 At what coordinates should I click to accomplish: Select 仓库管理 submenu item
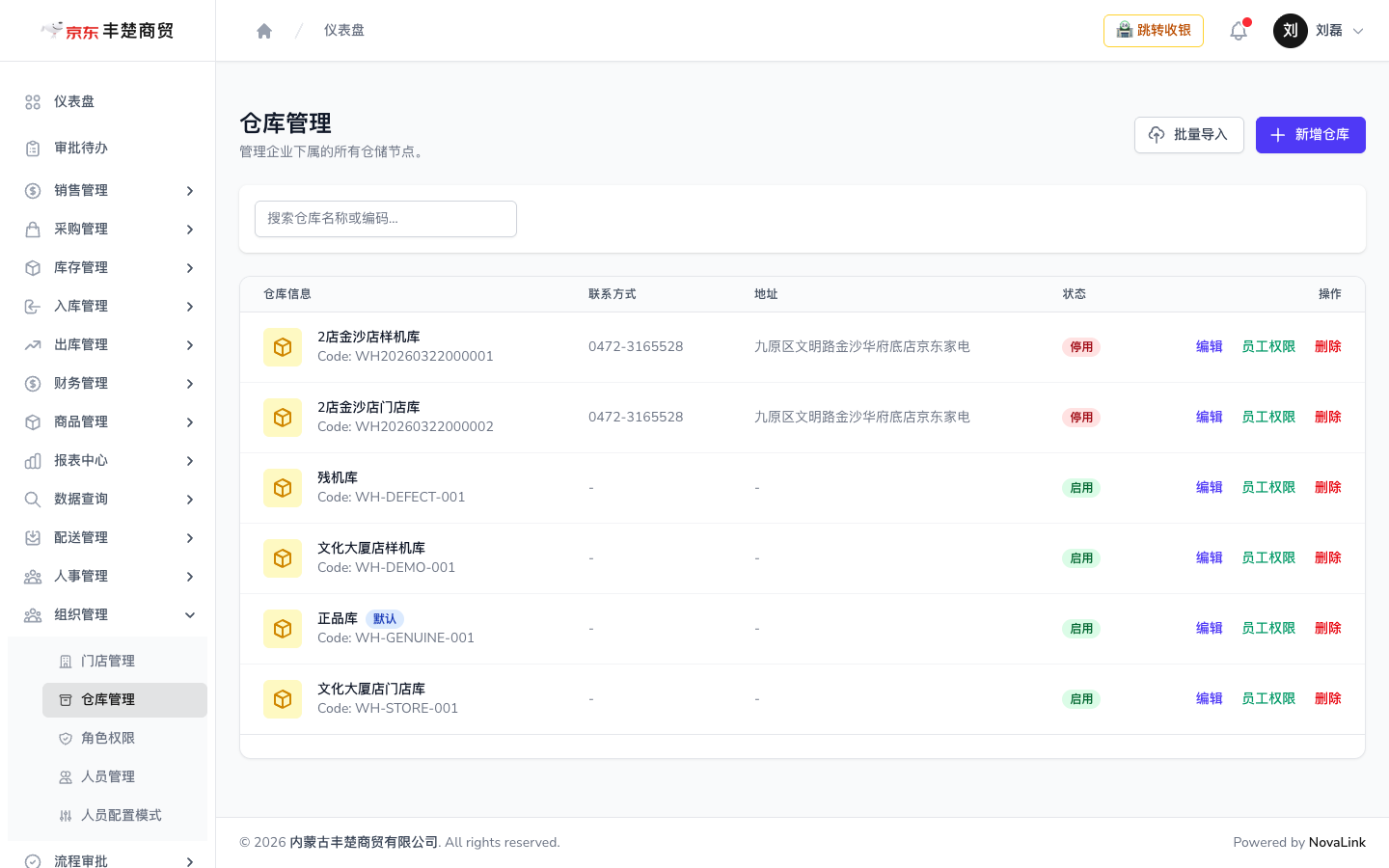pyautogui.click(x=124, y=700)
